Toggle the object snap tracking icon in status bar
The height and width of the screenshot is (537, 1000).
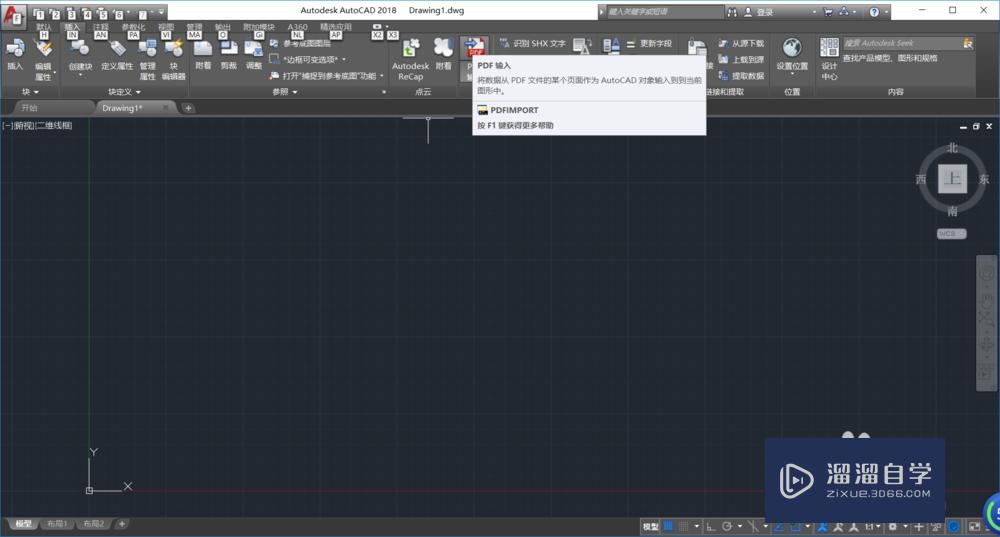(x=779, y=527)
